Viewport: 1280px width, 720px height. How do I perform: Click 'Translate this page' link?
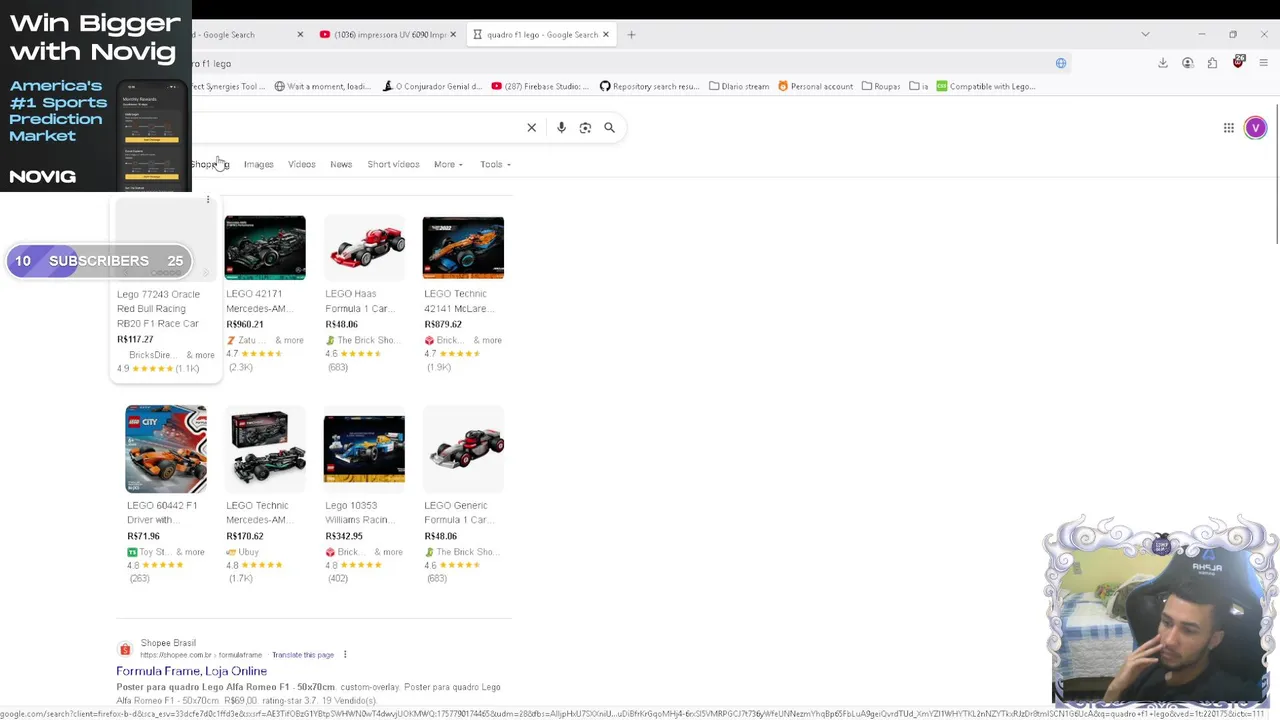point(302,655)
